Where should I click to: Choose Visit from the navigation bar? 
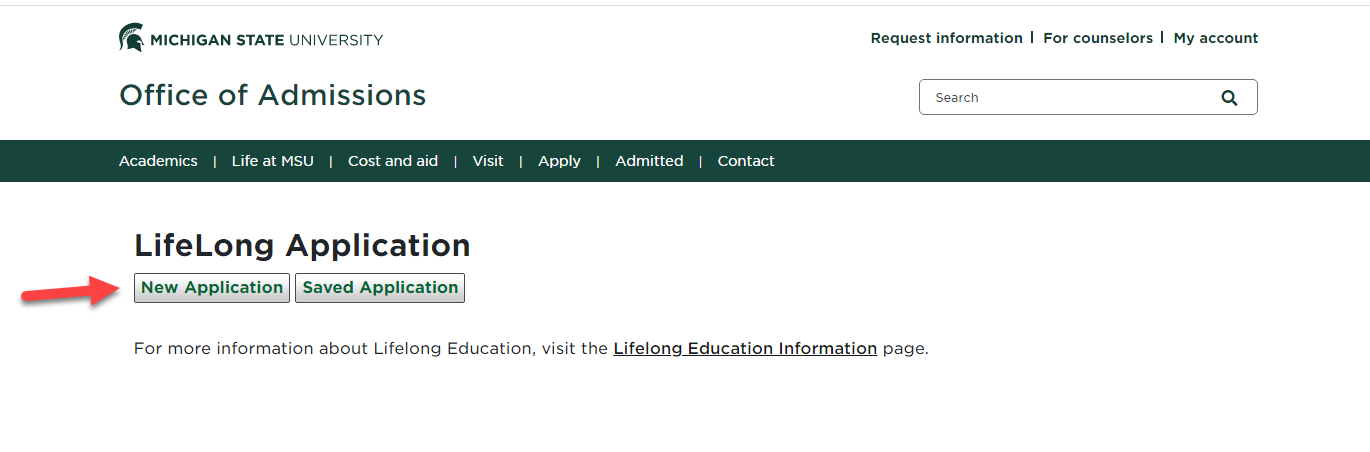[488, 161]
